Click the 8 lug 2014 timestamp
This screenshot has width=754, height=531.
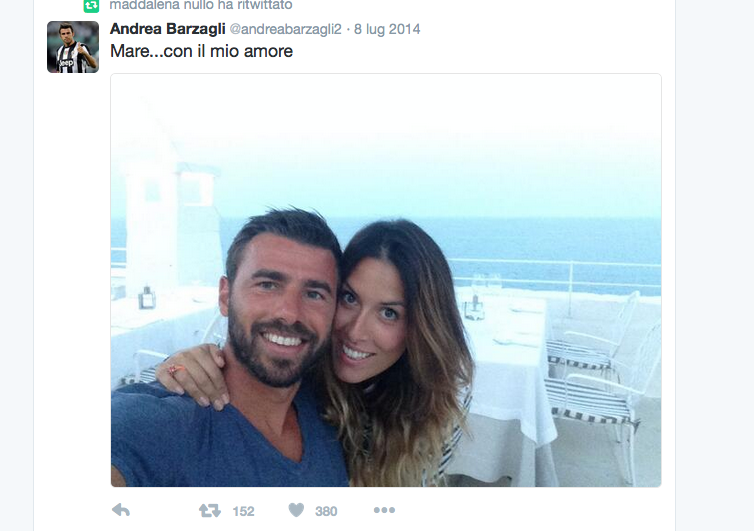tap(387, 29)
